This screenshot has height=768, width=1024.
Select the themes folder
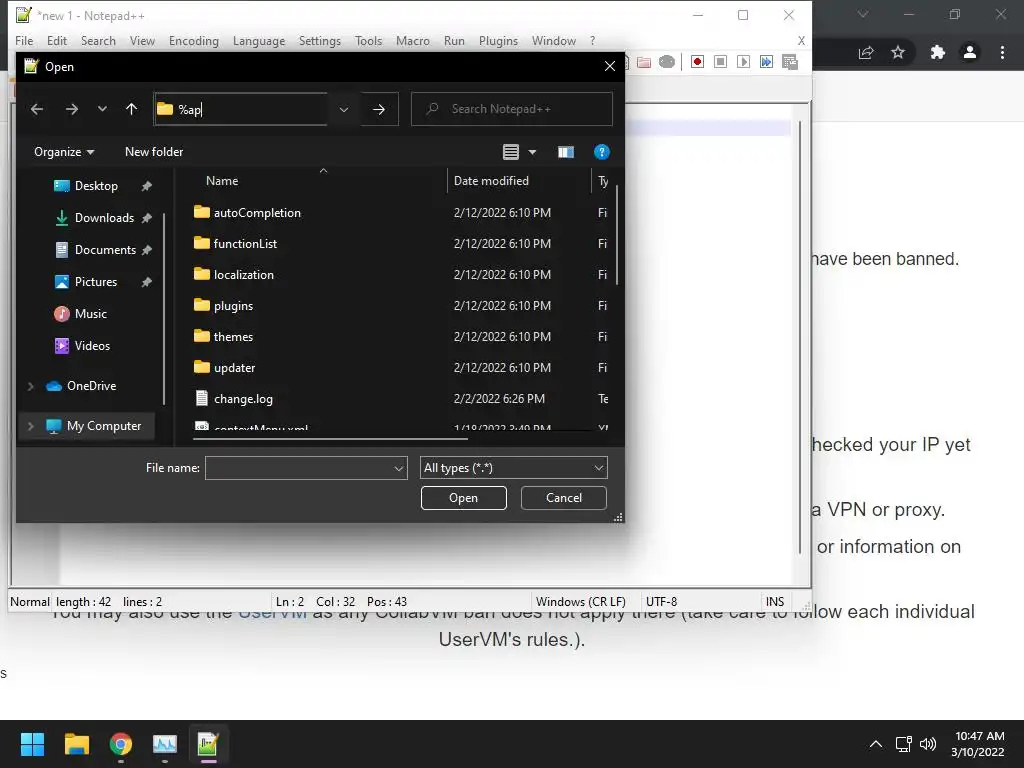coord(233,337)
